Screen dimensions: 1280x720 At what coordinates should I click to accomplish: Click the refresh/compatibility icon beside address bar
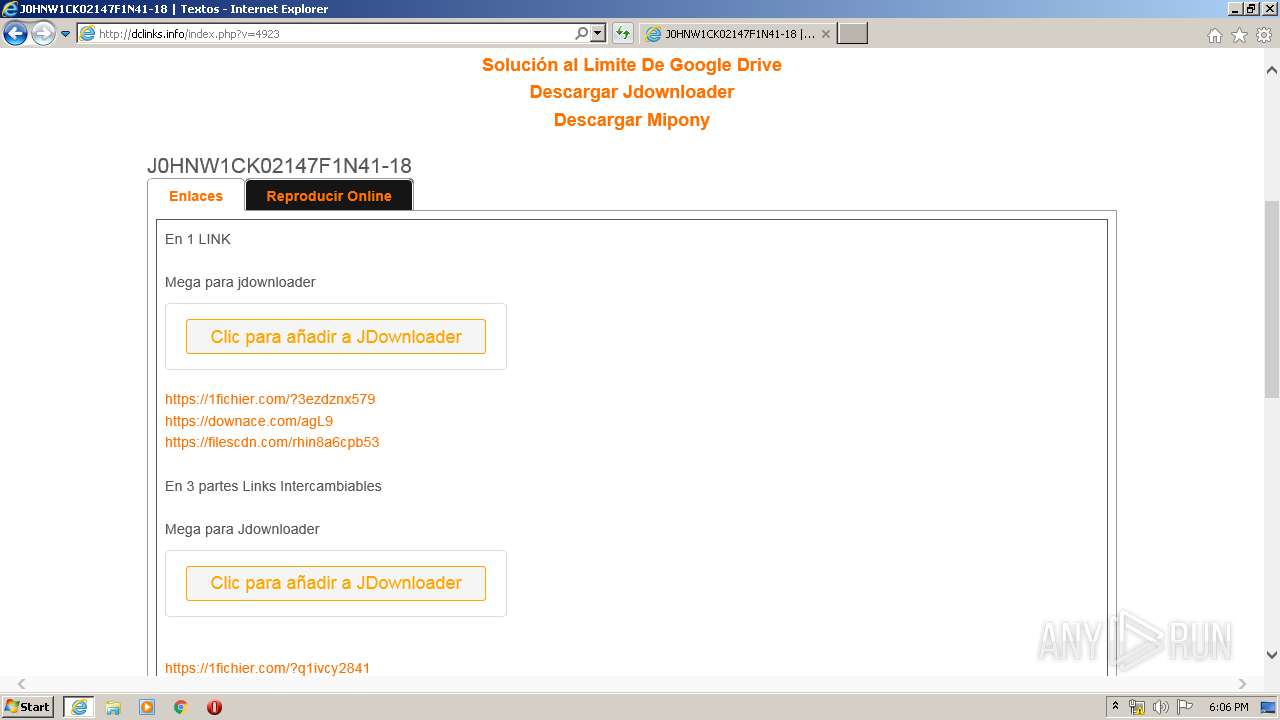(622, 33)
